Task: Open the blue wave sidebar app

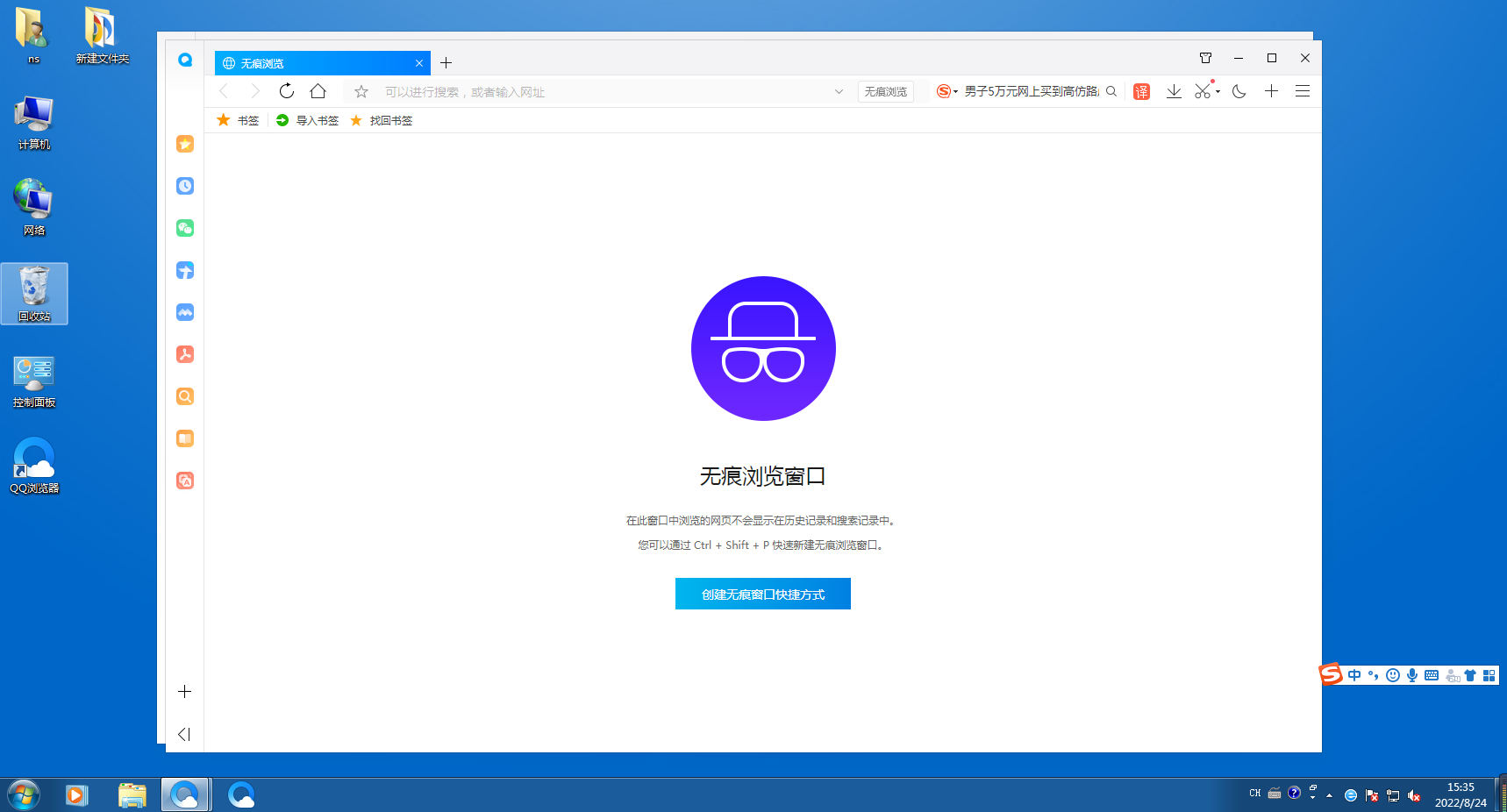Action: (x=185, y=312)
